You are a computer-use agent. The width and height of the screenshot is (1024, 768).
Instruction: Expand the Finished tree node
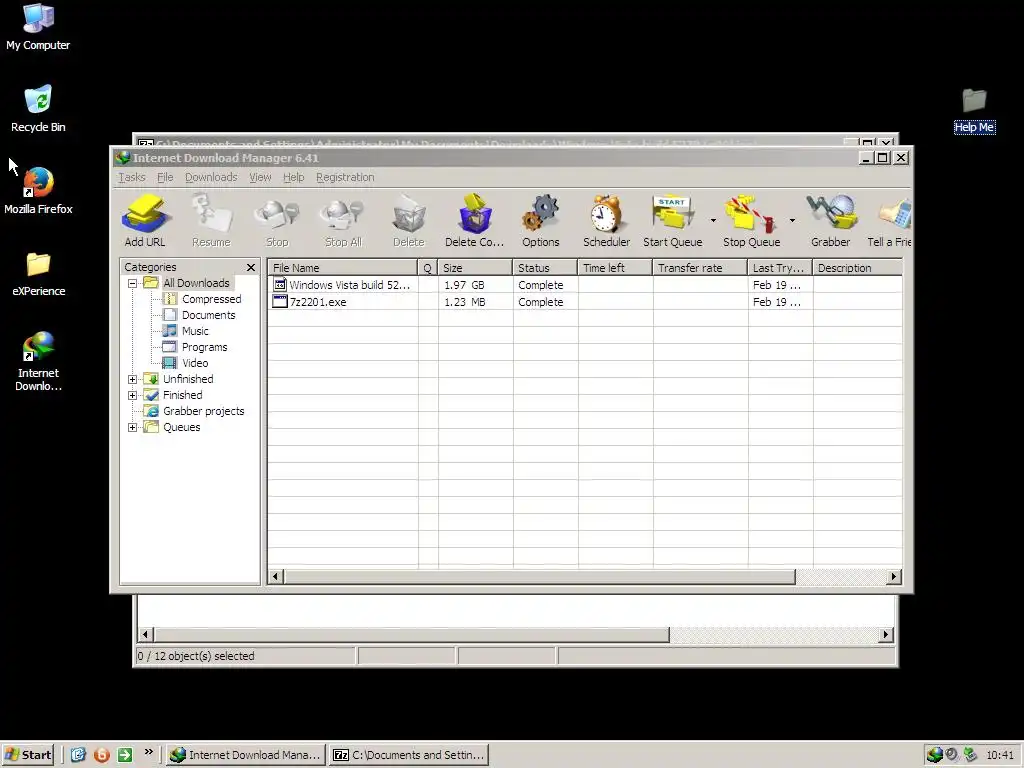[x=133, y=395]
